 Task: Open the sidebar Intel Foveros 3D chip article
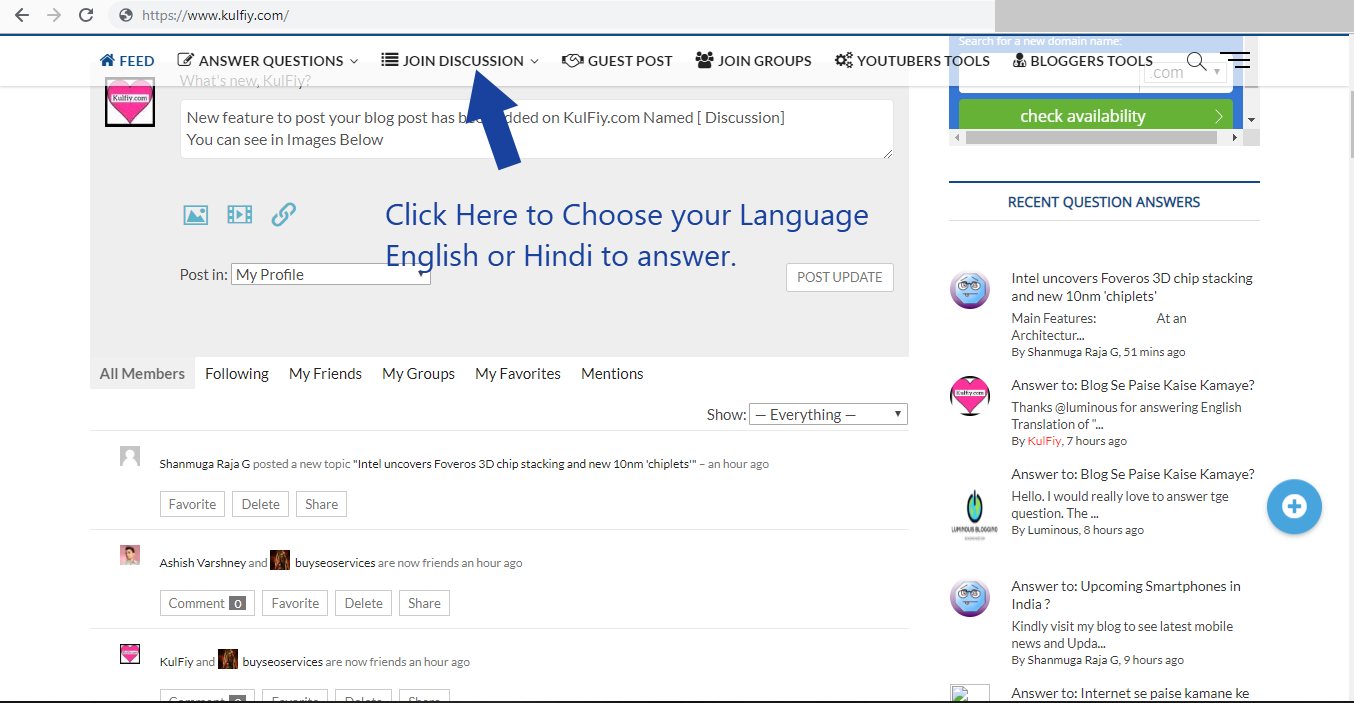pos(1132,287)
